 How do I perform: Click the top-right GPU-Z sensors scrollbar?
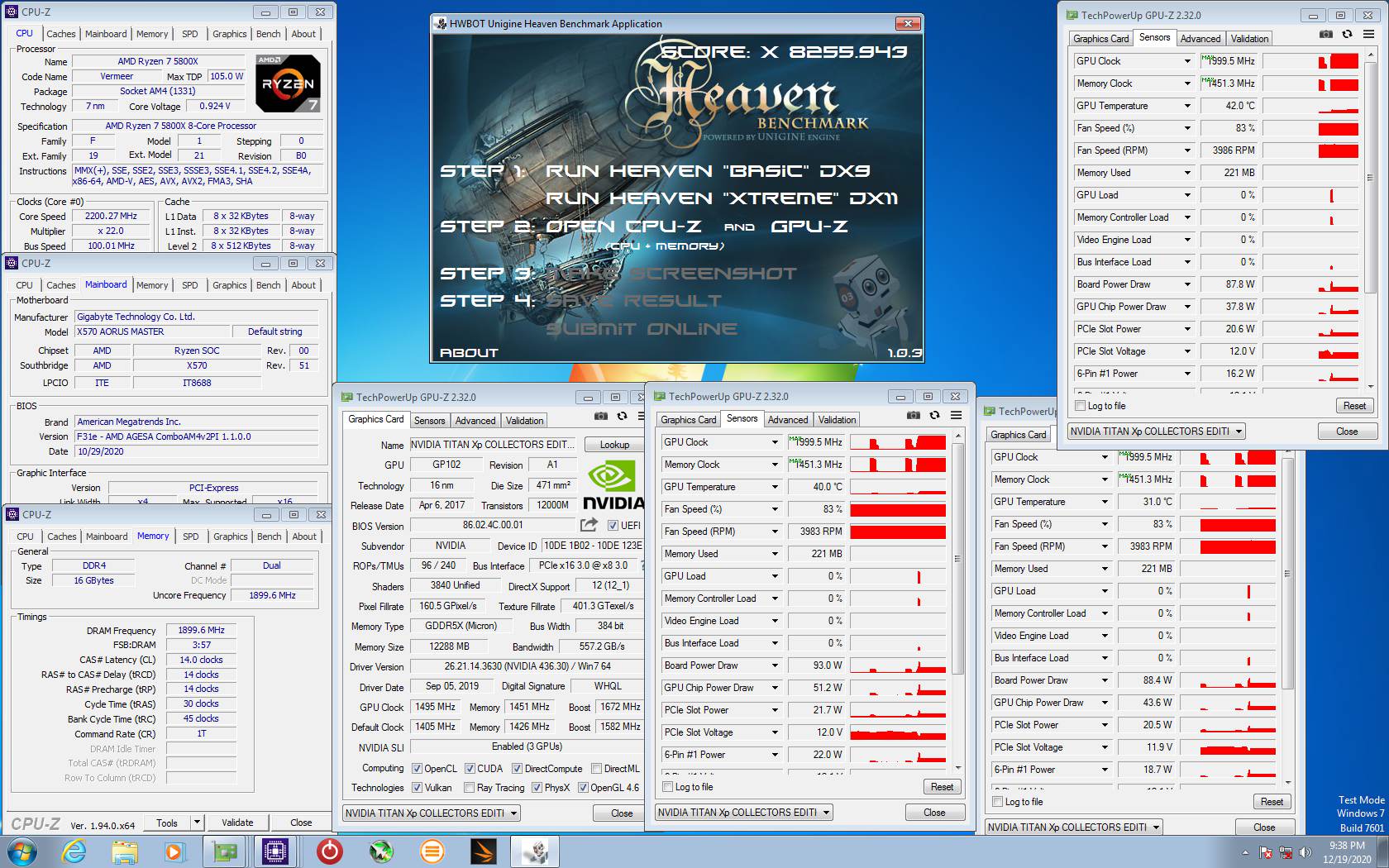[x=1369, y=176]
